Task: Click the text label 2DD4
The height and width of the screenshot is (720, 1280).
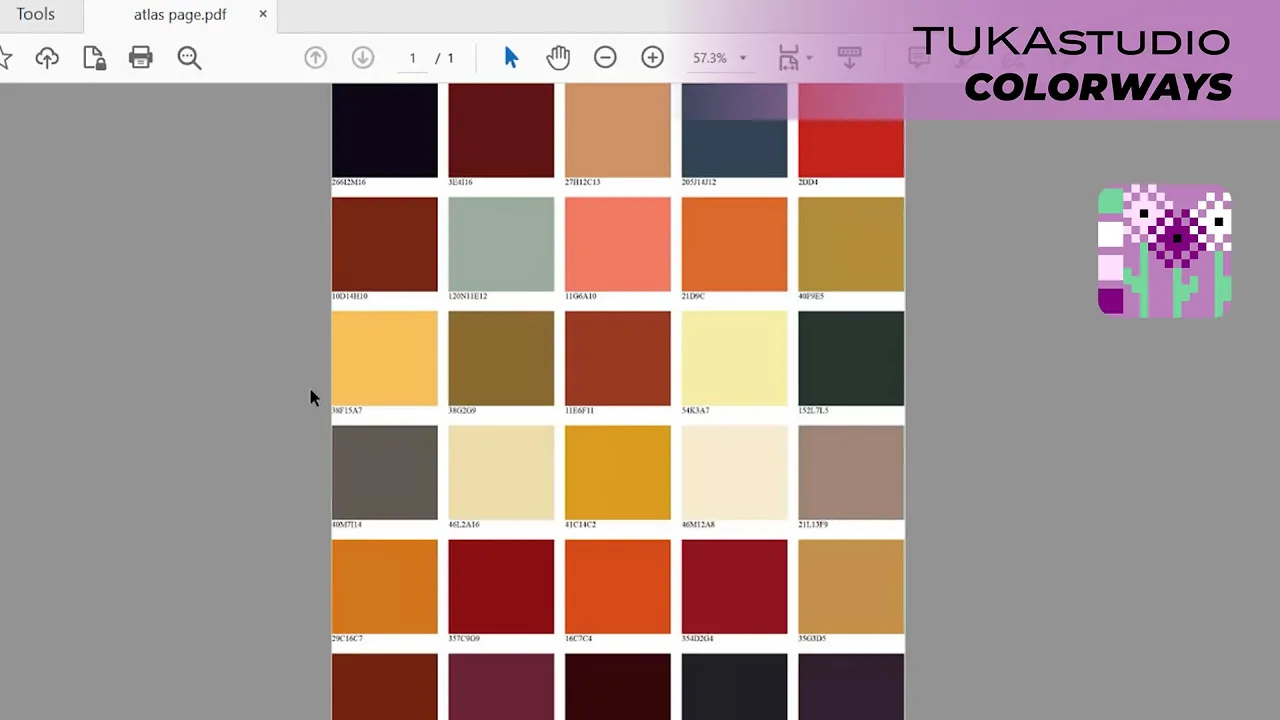Action: click(x=808, y=182)
